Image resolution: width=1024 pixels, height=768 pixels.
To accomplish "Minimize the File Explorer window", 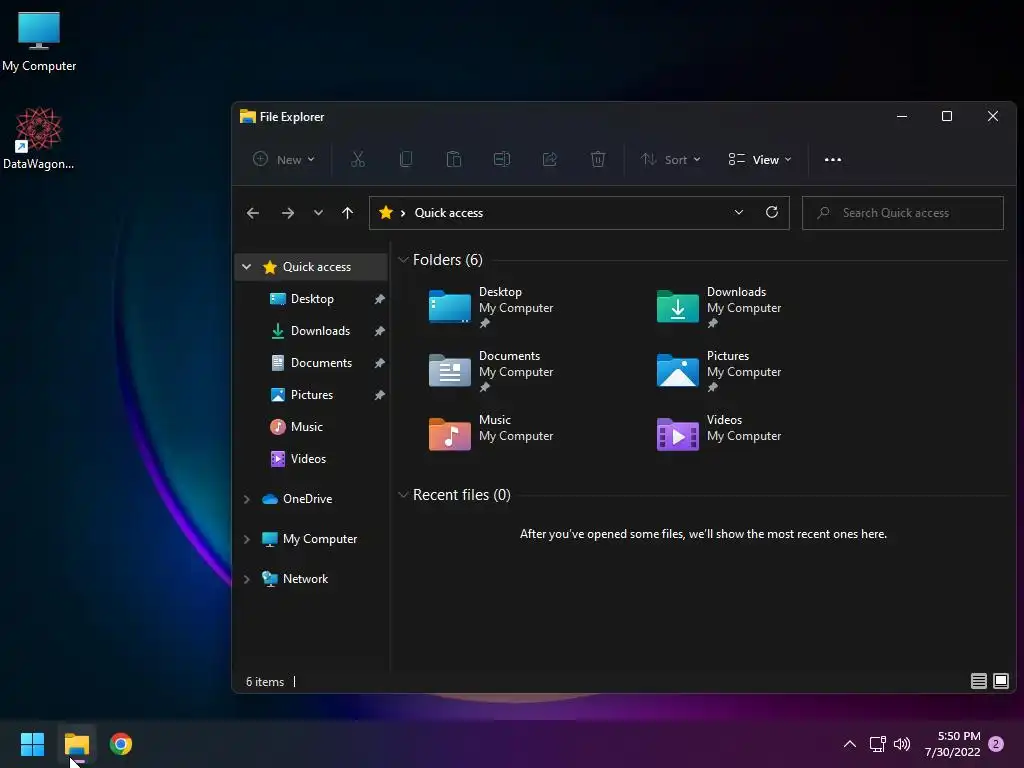I will 902,116.
